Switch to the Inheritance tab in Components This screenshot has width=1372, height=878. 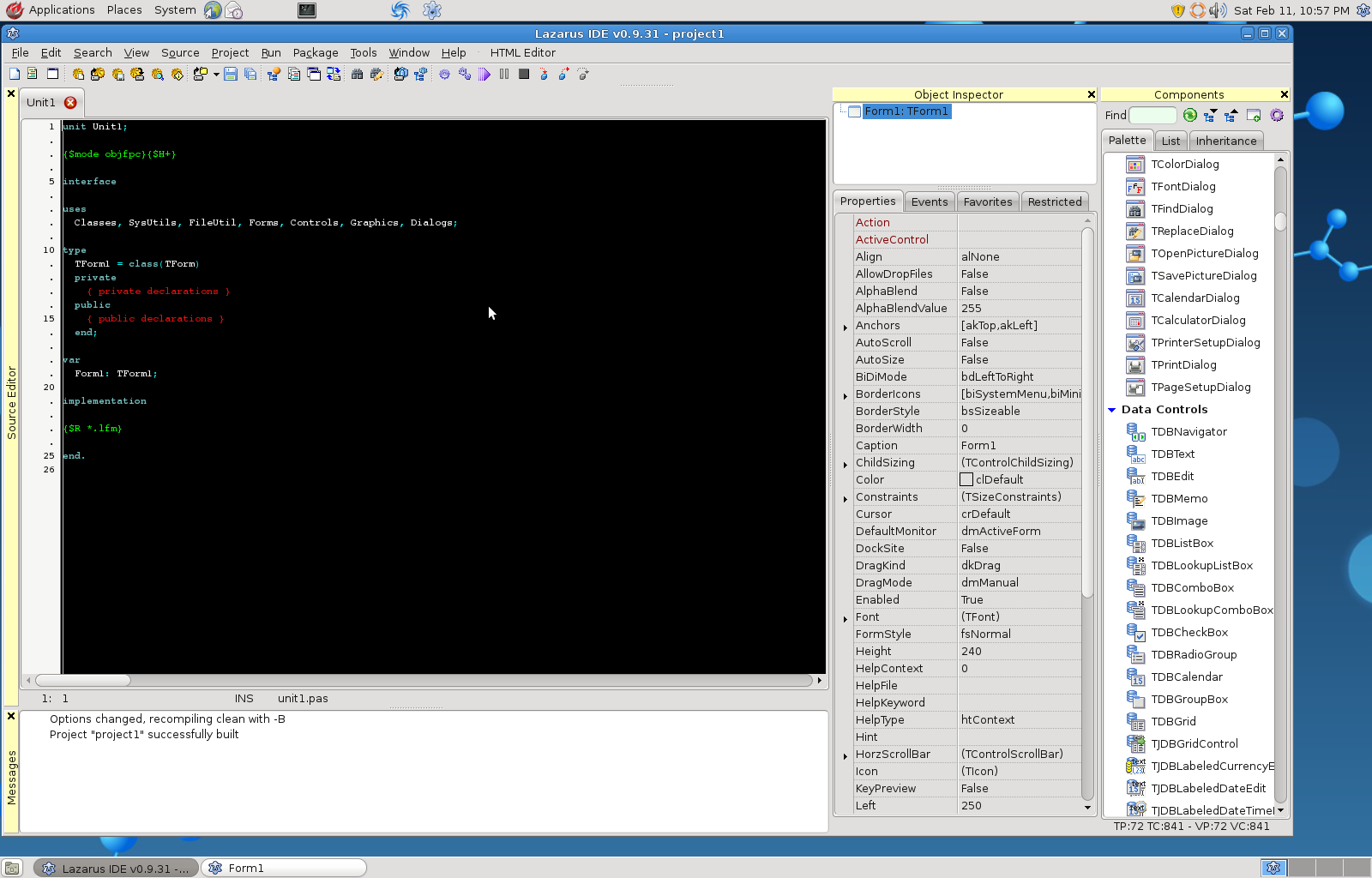(x=1226, y=141)
